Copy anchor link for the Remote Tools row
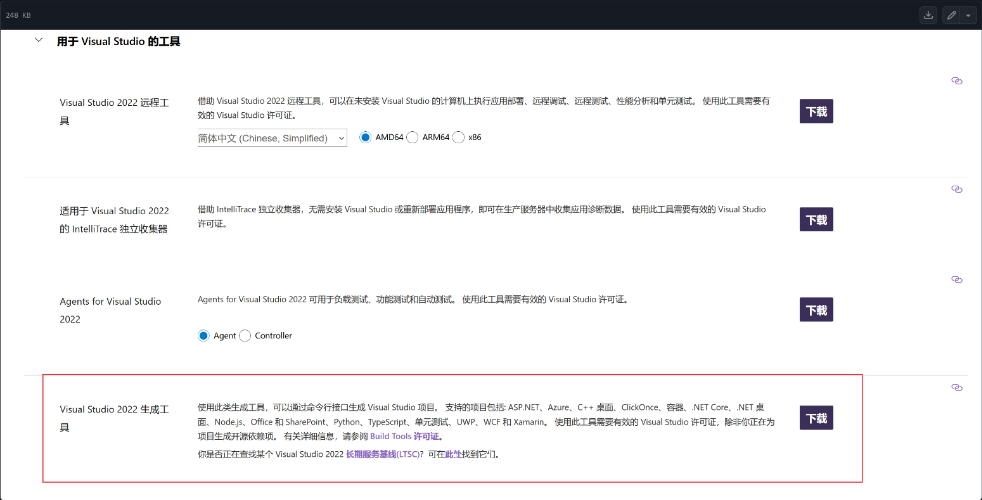Image resolution: width=982 pixels, height=500 pixels. click(956, 80)
